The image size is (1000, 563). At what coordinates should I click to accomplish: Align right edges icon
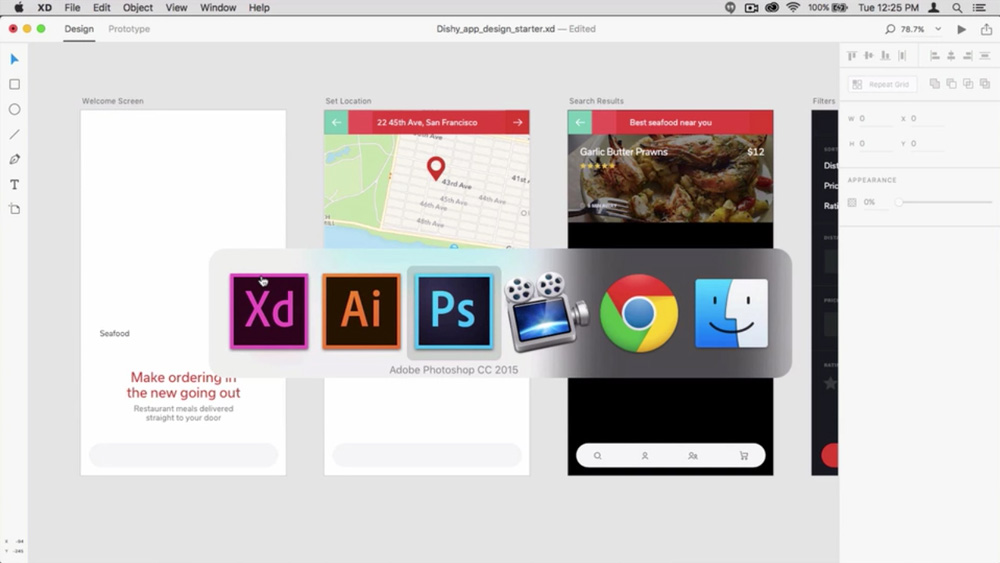coord(967,56)
